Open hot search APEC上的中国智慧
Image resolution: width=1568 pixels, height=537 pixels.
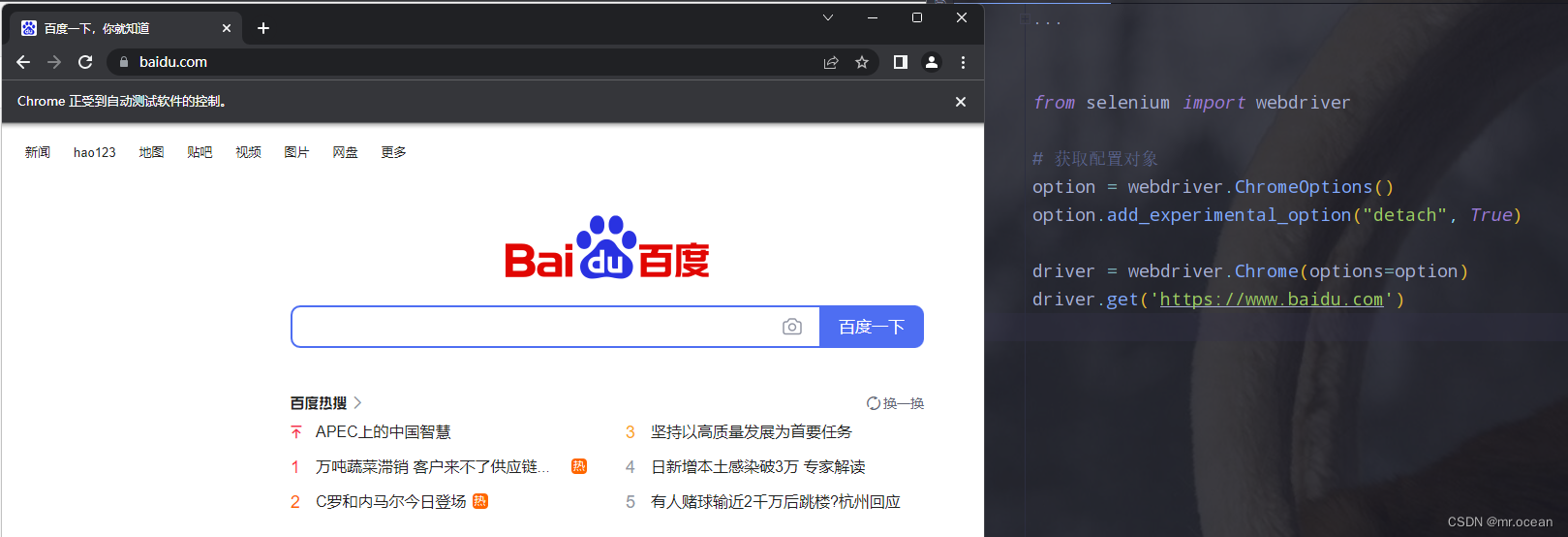click(x=384, y=432)
